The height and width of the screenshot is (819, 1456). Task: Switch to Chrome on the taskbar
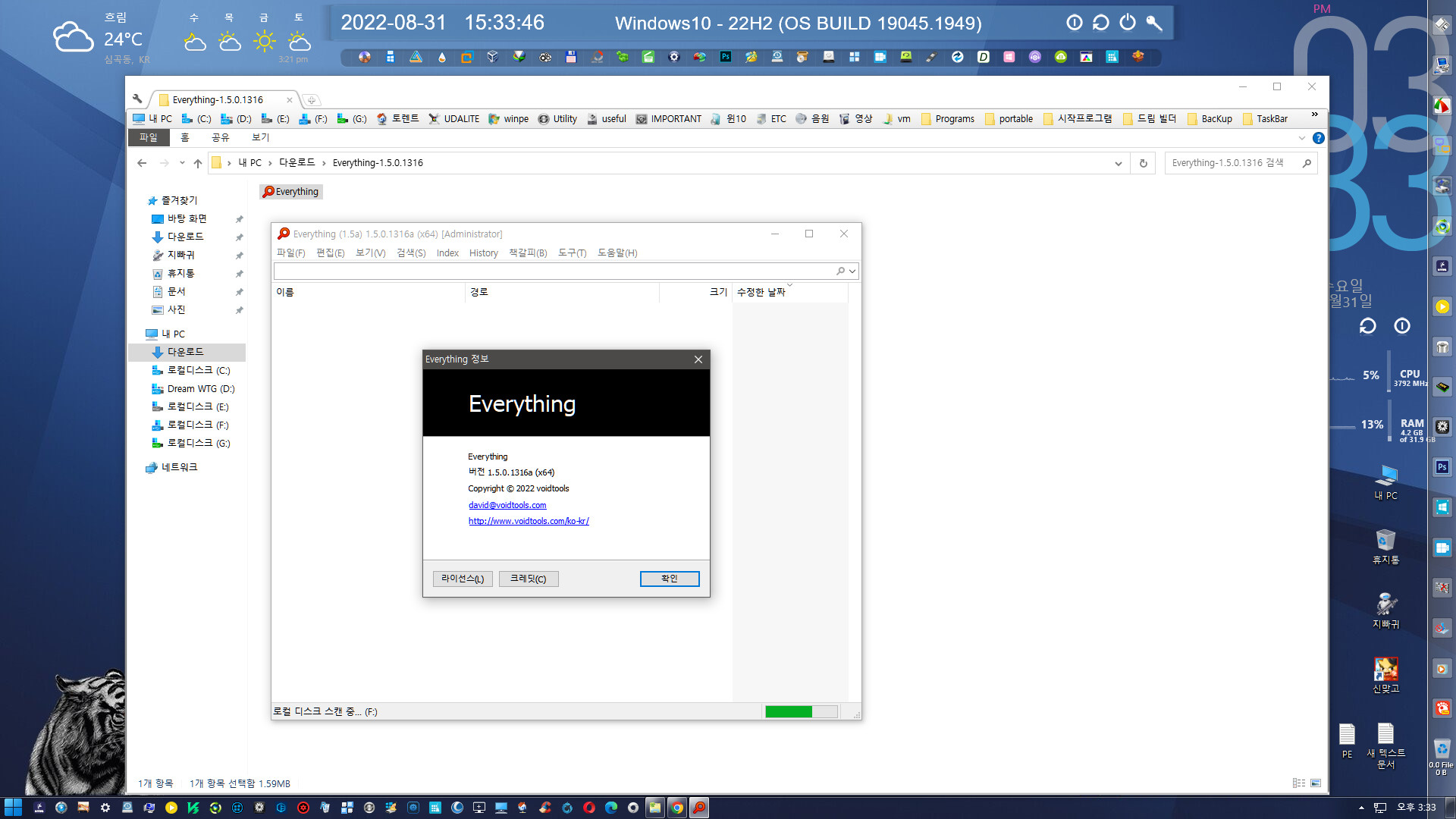click(677, 808)
